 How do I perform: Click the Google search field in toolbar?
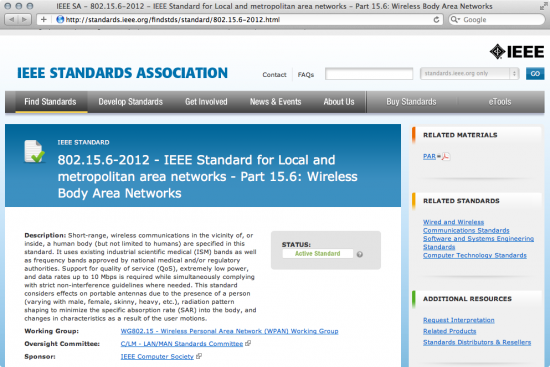[496, 19]
